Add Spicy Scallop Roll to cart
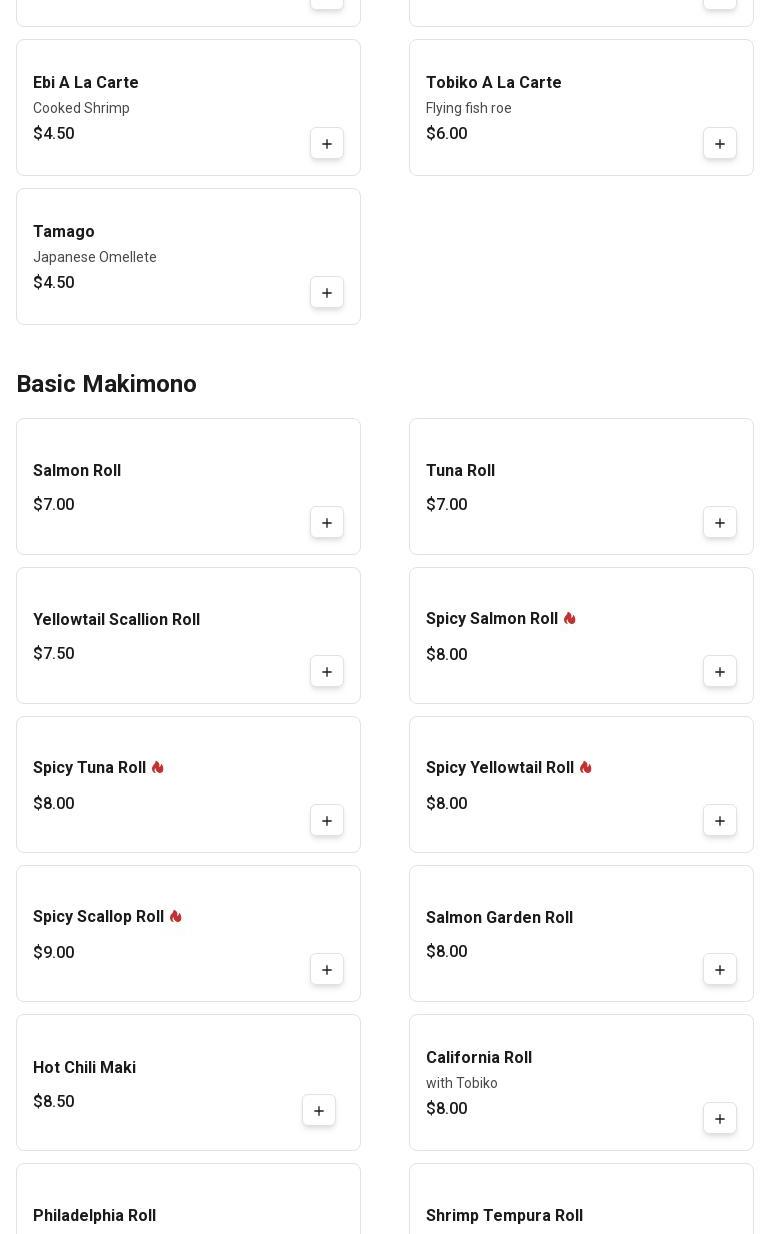 [x=327, y=970]
